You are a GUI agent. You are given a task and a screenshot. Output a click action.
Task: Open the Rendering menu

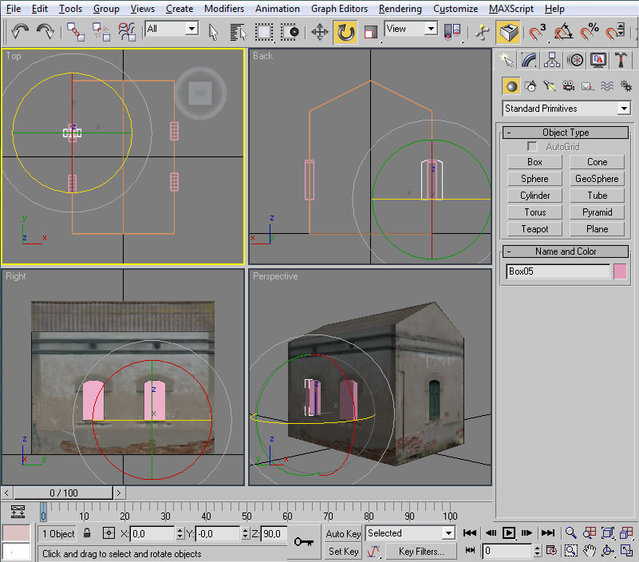[x=400, y=8]
